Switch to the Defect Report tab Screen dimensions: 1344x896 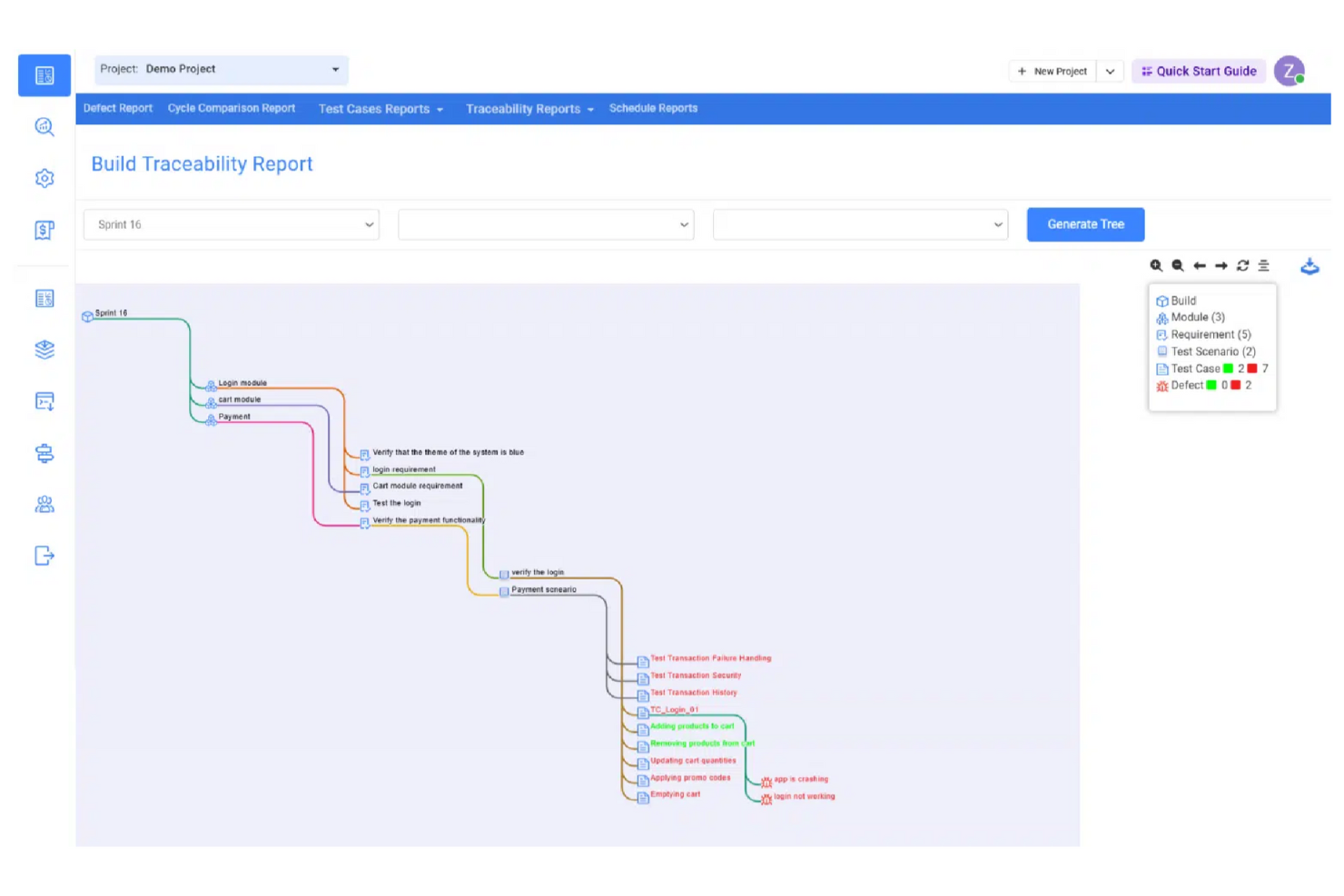(117, 108)
